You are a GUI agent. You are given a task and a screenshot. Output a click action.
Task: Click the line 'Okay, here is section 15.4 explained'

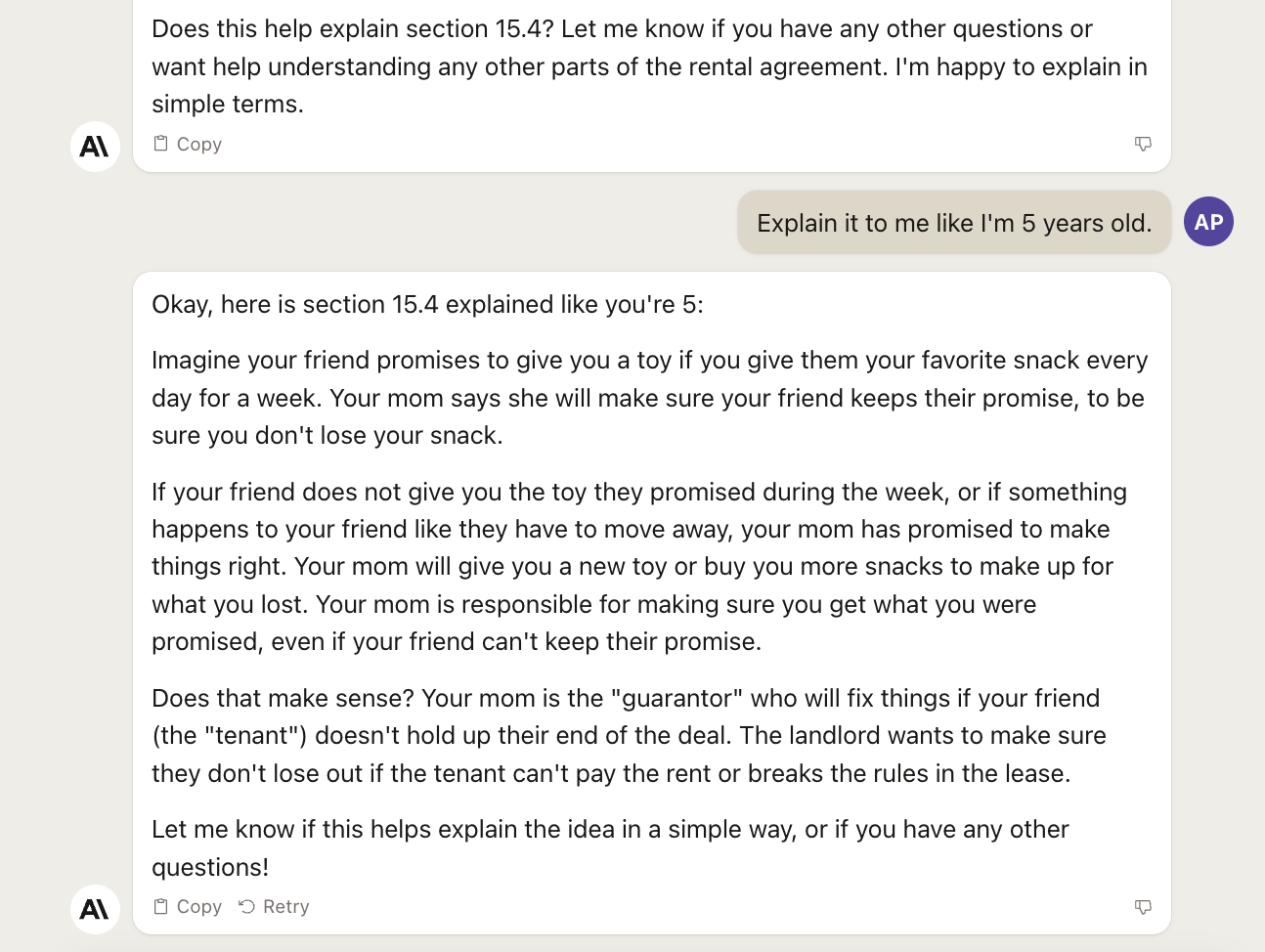coord(427,305)
